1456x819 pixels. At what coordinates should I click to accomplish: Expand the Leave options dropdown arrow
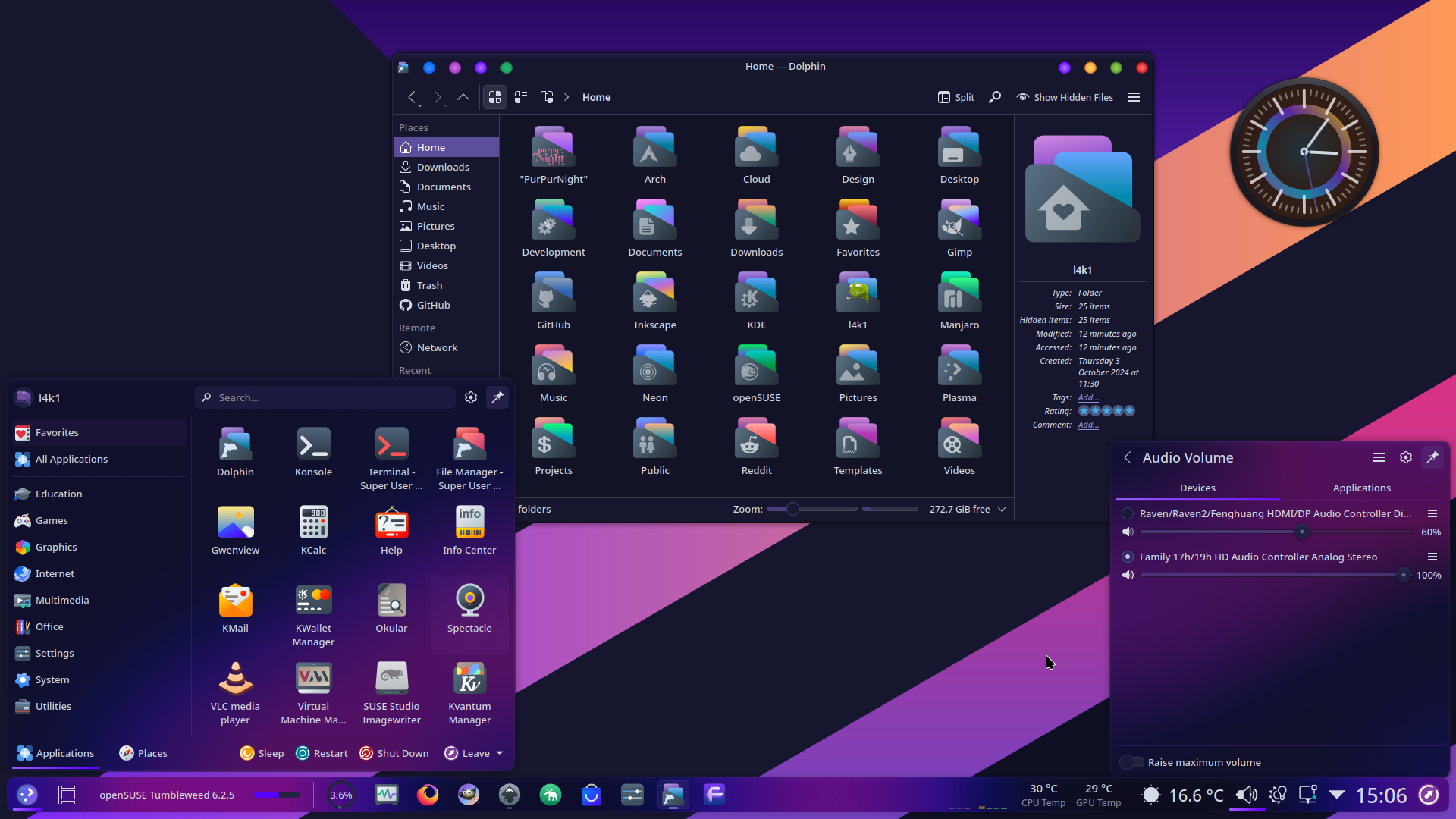pos(500,753)
